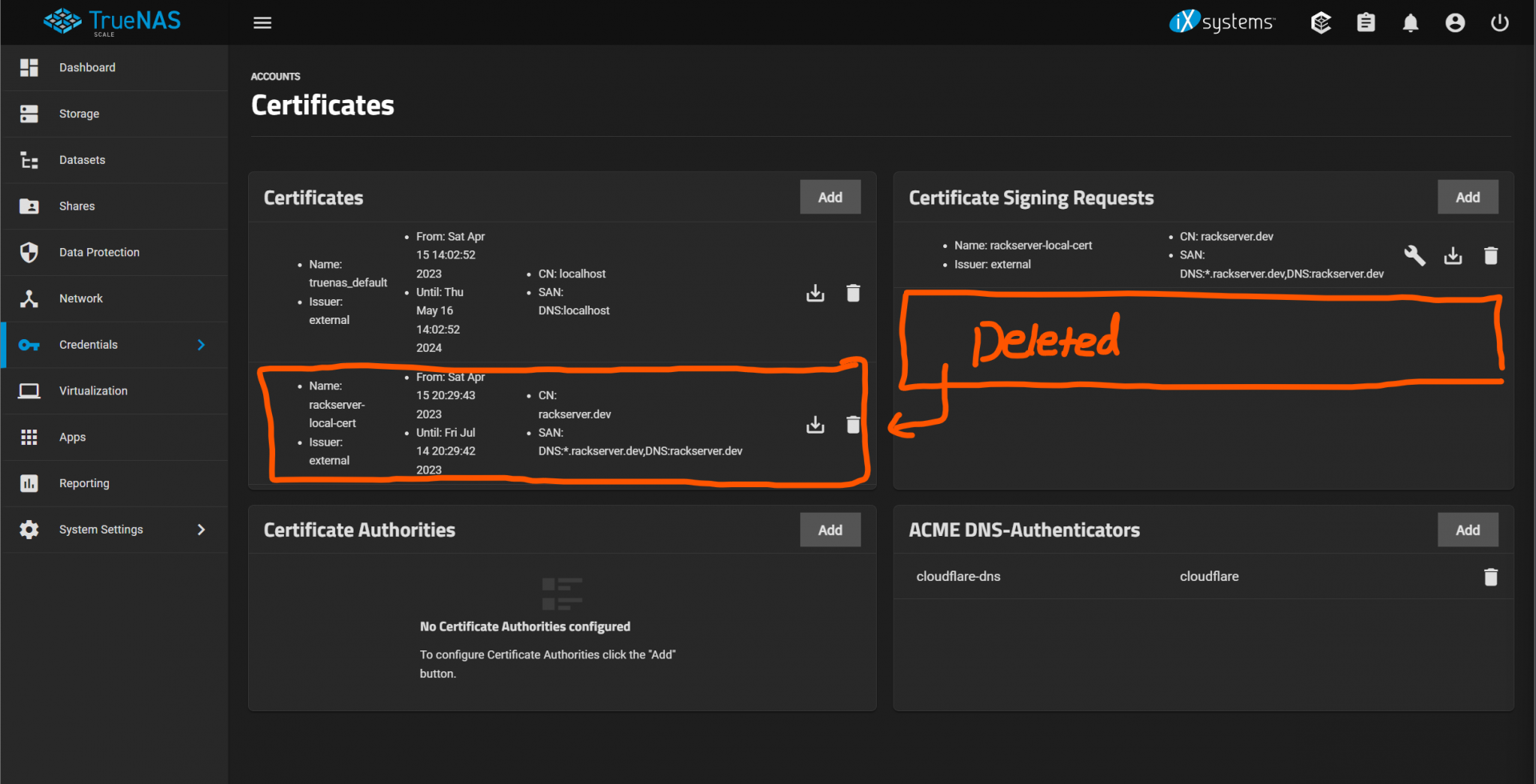Select Network in the sidebar

tap(114, 298)
